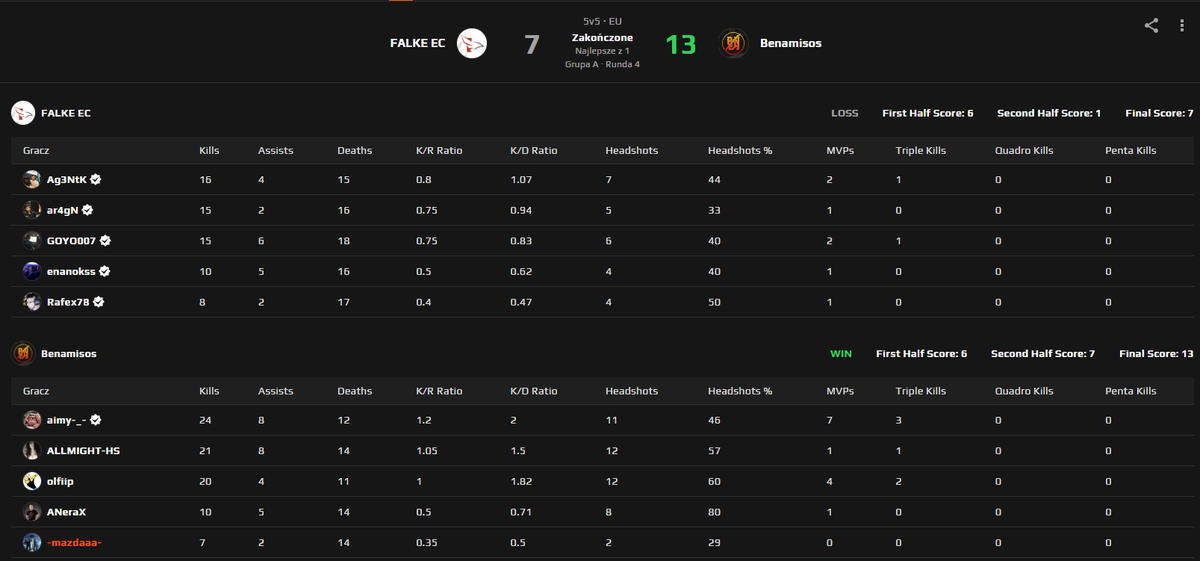Open ar4gN player avatar
The image size is (1200, 561).
(x=32, y=210)
